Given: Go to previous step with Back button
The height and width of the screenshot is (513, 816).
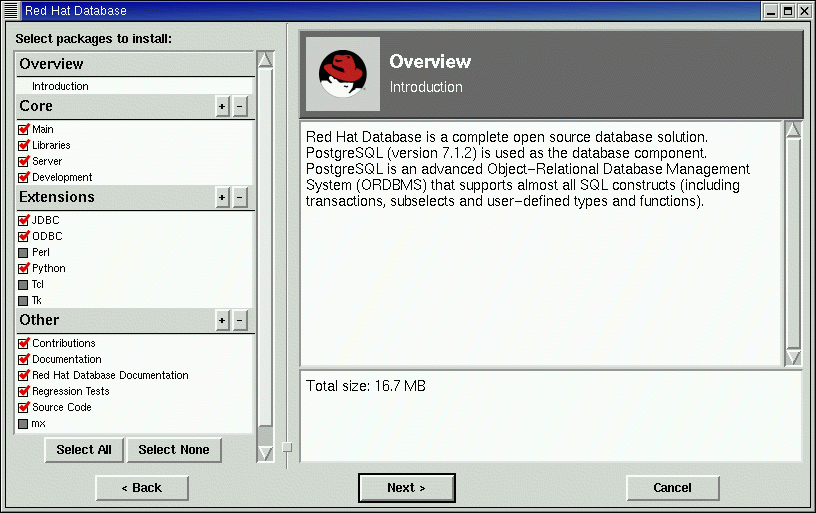Looking at the screenshot, I should pos(142,488).
